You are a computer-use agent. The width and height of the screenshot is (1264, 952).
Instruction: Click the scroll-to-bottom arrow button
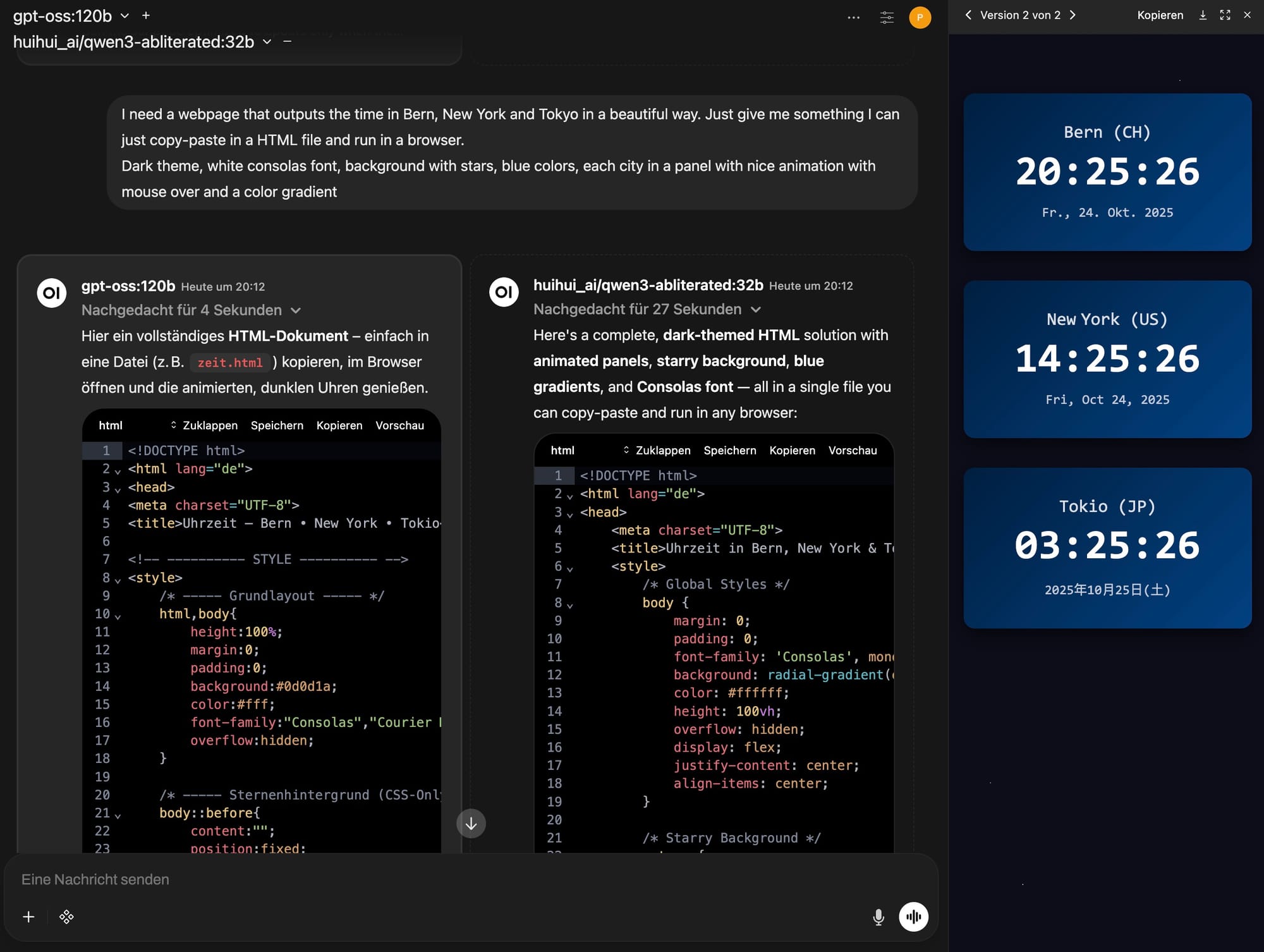click(471, 824)
